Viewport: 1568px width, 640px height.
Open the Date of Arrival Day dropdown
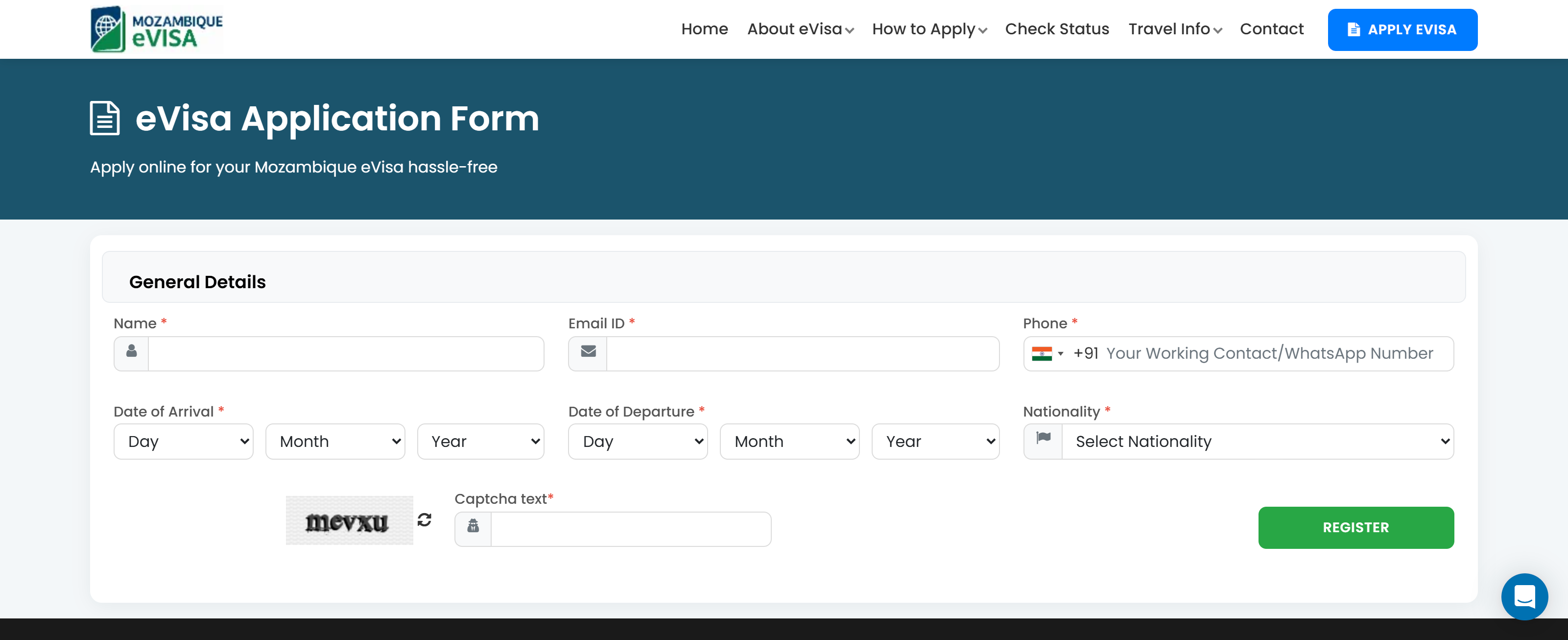click(183, 442)
